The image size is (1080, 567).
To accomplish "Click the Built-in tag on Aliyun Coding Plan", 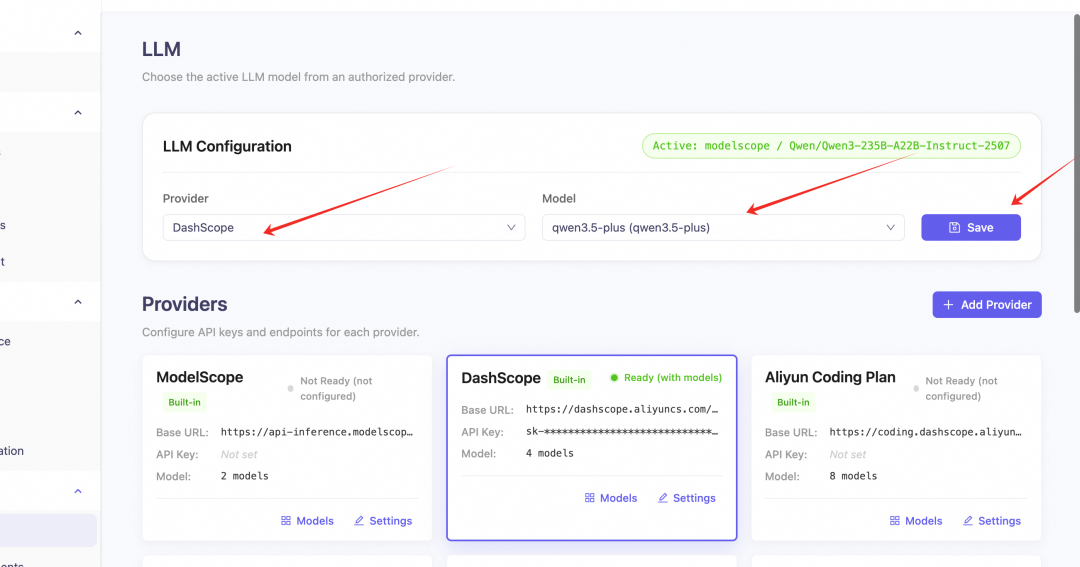I will 793,402.
